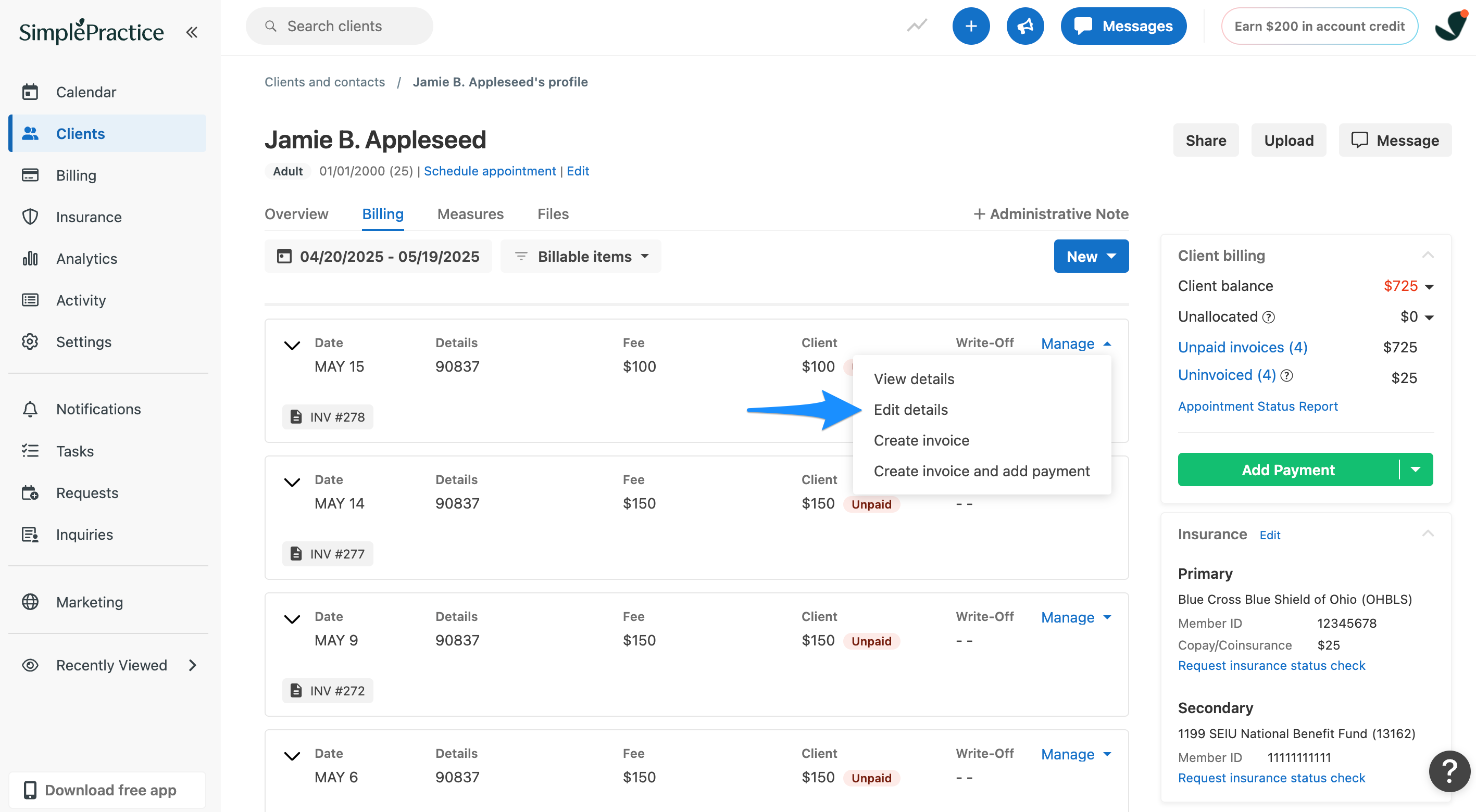Screen dimensions: 1476x812
Task: Click the blue plus create button
Action: click(971, 26)
